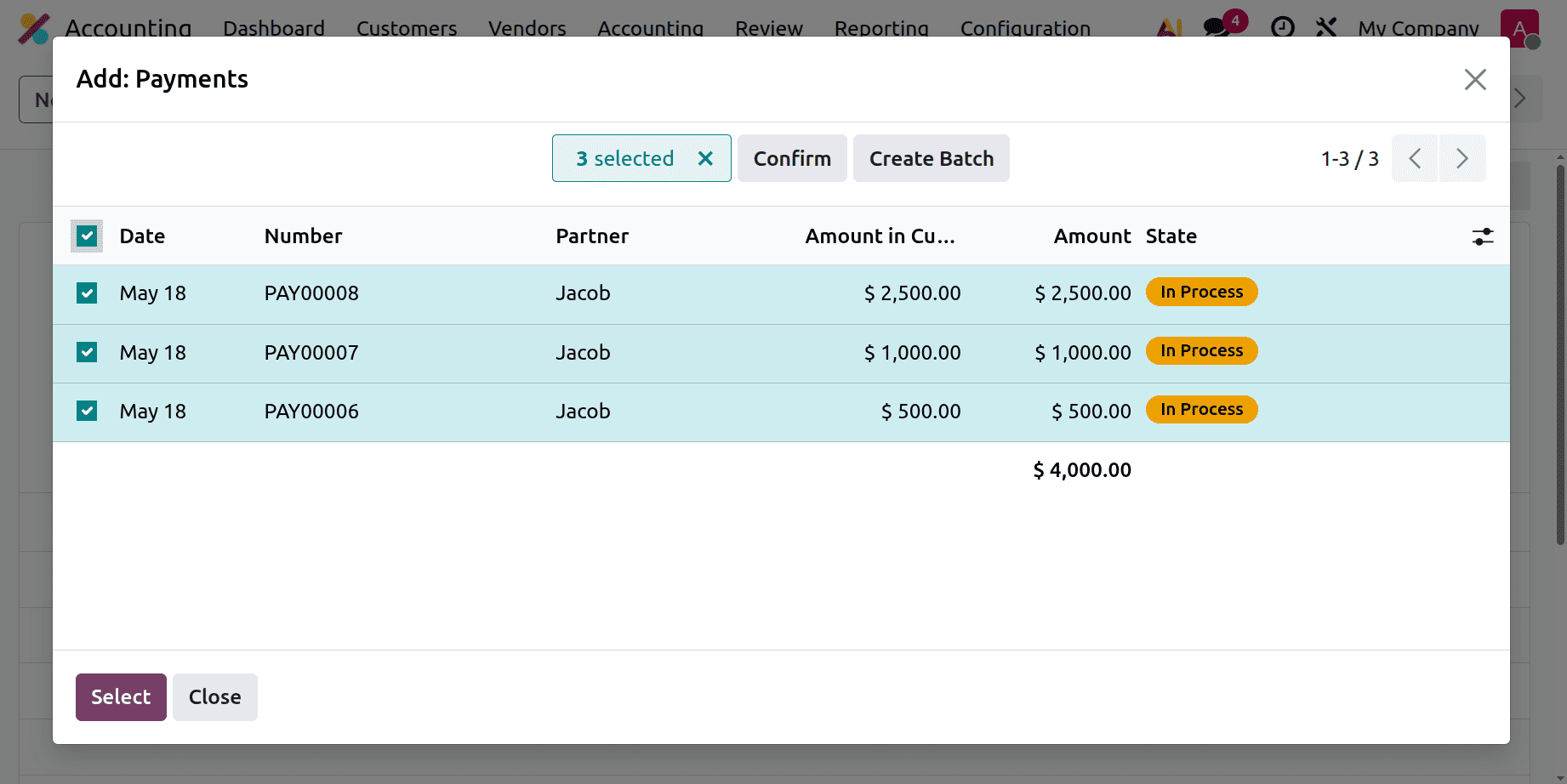The width and height of the screenshot is (1567, 784).
Task: Open the Accounting menu item
Action: 651,28
